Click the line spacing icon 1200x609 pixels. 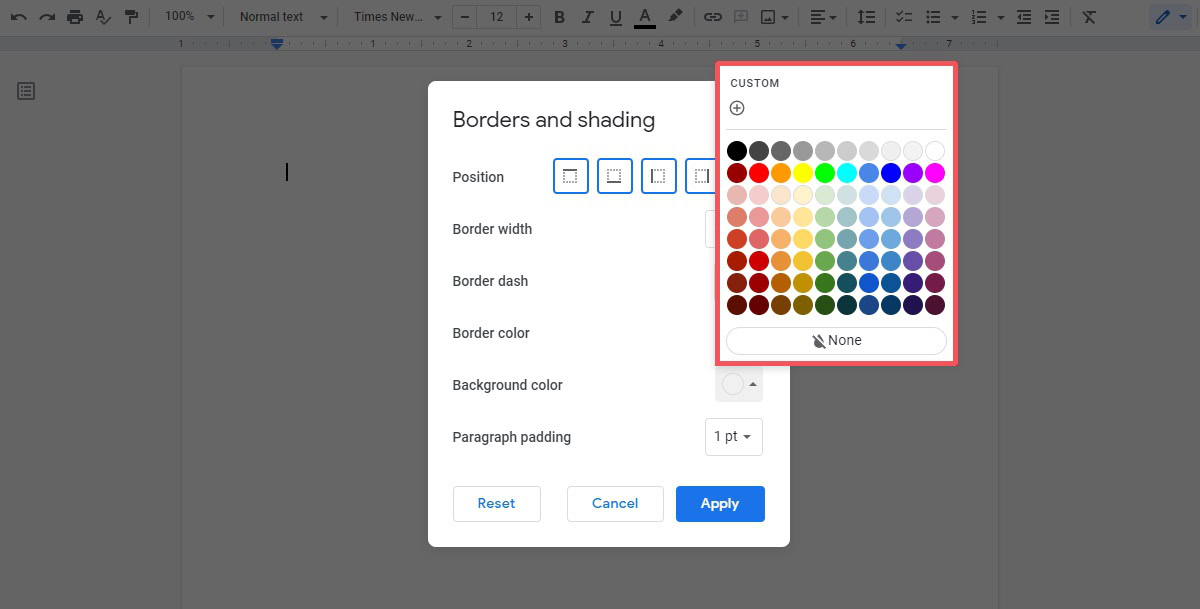[x=867, y=17]
